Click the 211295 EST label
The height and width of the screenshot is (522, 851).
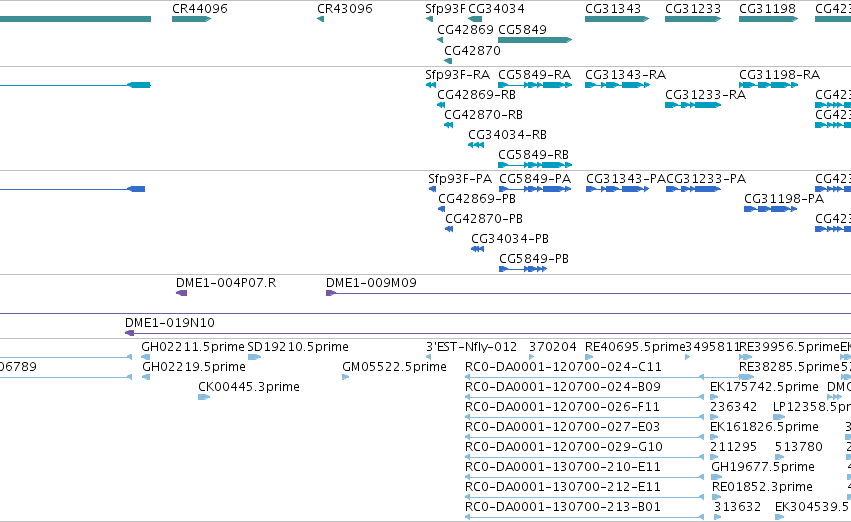[x=733, y=447]
